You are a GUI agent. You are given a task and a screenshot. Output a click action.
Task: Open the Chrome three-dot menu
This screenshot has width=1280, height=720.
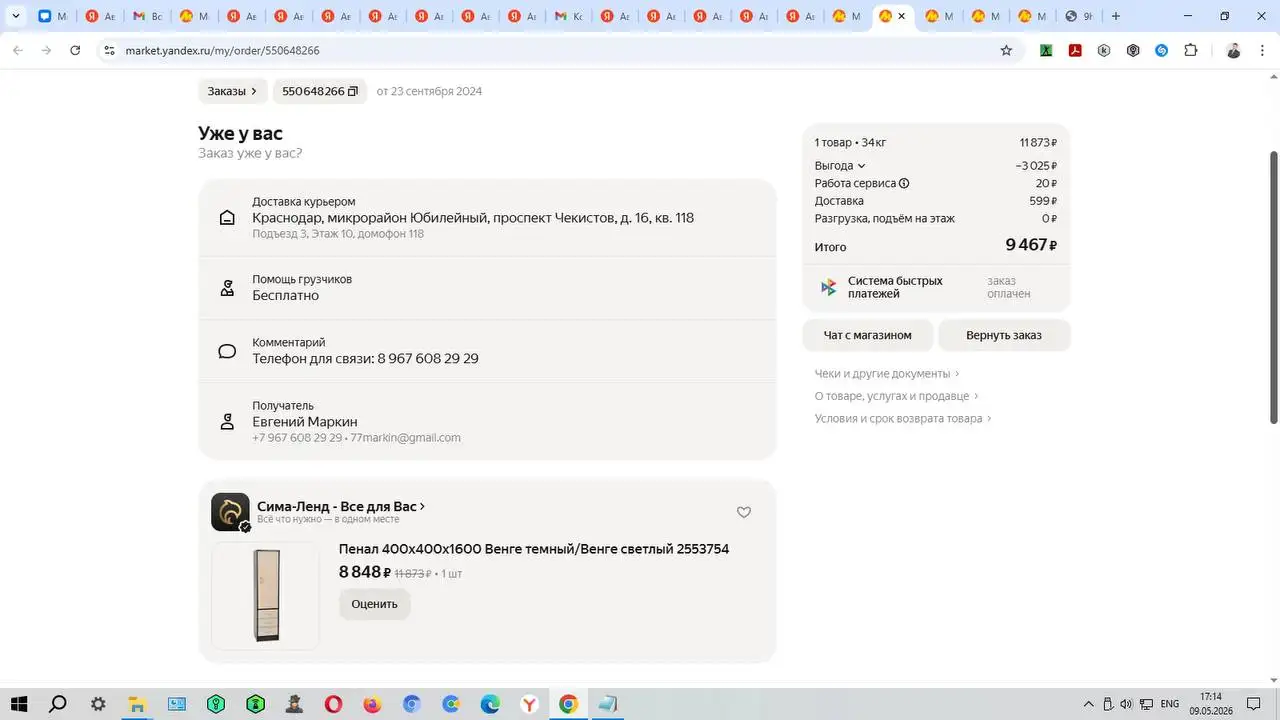pos(1262,50)
